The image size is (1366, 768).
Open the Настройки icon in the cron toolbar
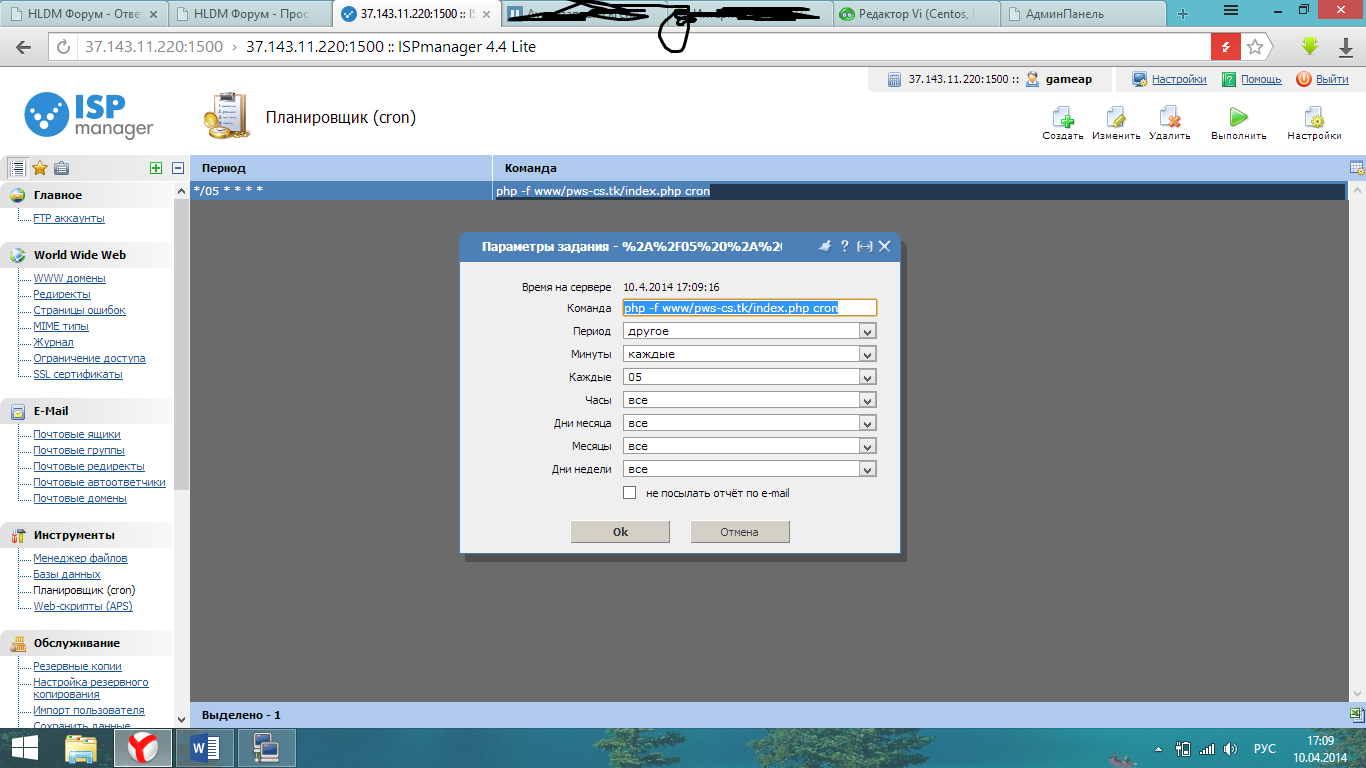click(1314, 118)
